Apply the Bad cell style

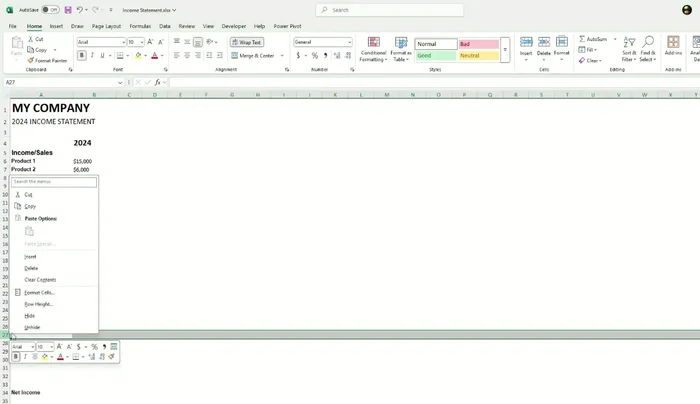point(479,44)
